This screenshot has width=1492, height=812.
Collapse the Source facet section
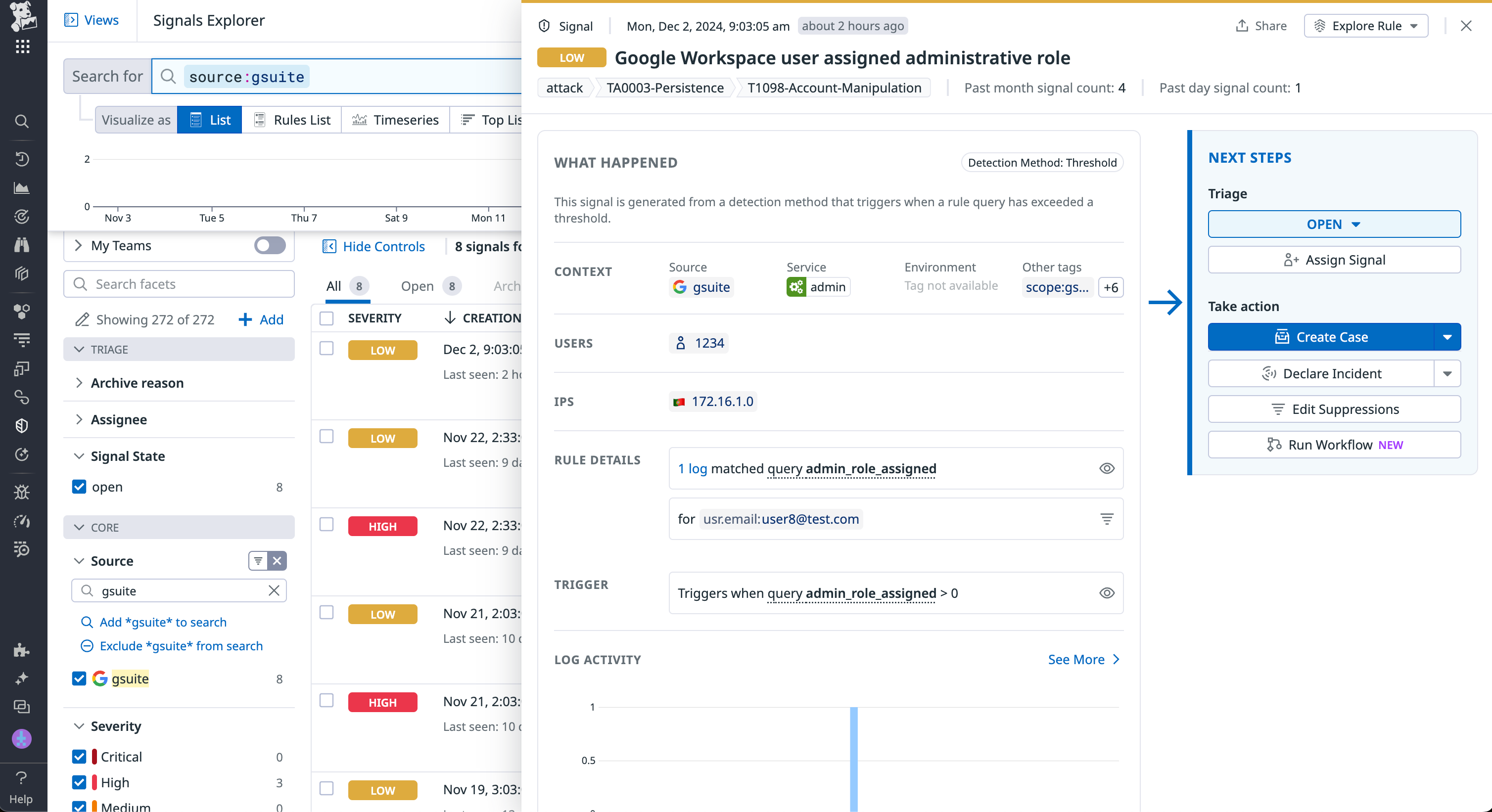pyautogui.click(x=79, y=561)
